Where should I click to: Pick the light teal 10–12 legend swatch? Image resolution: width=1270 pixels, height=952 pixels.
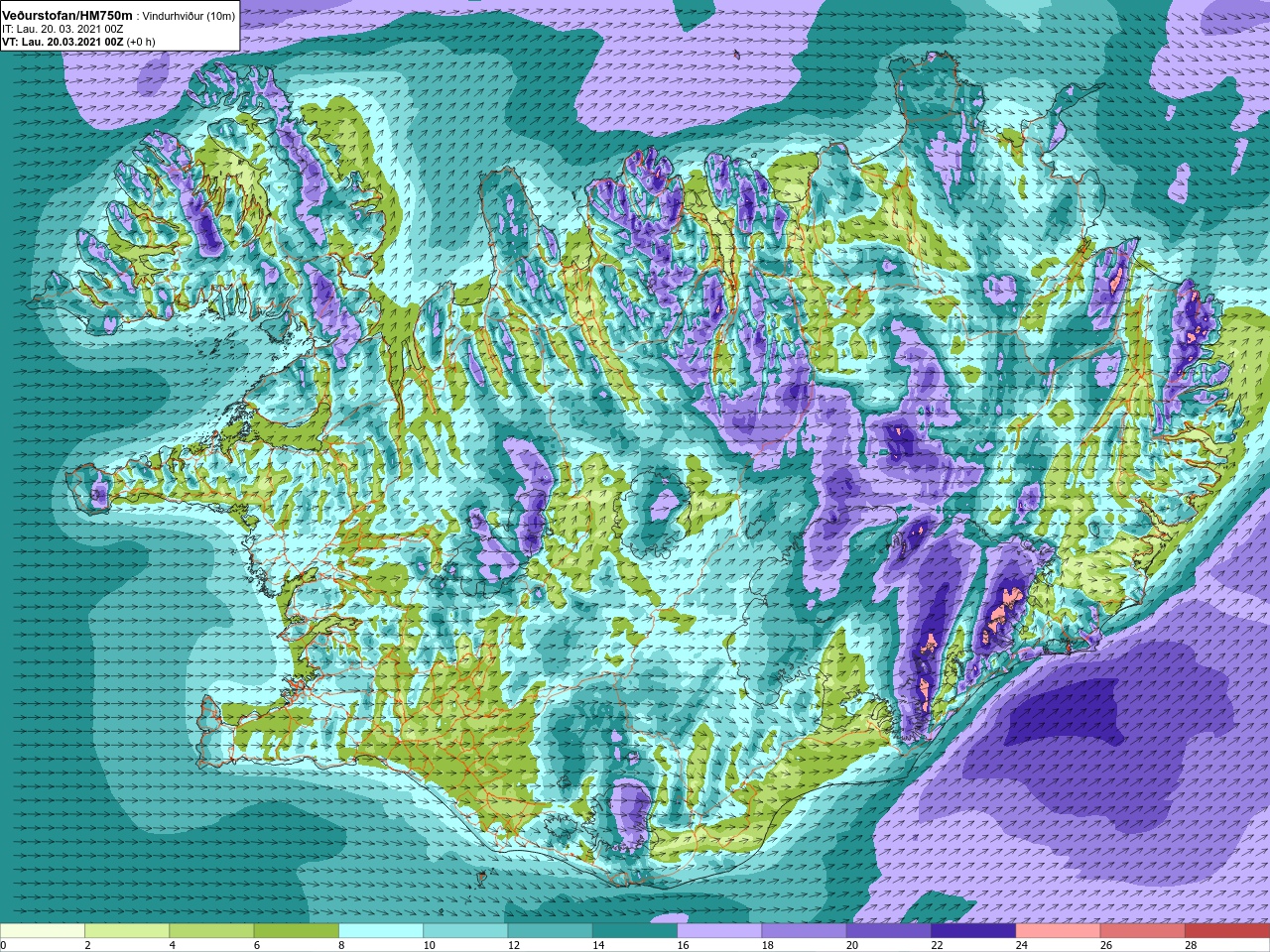pos(465,931)
